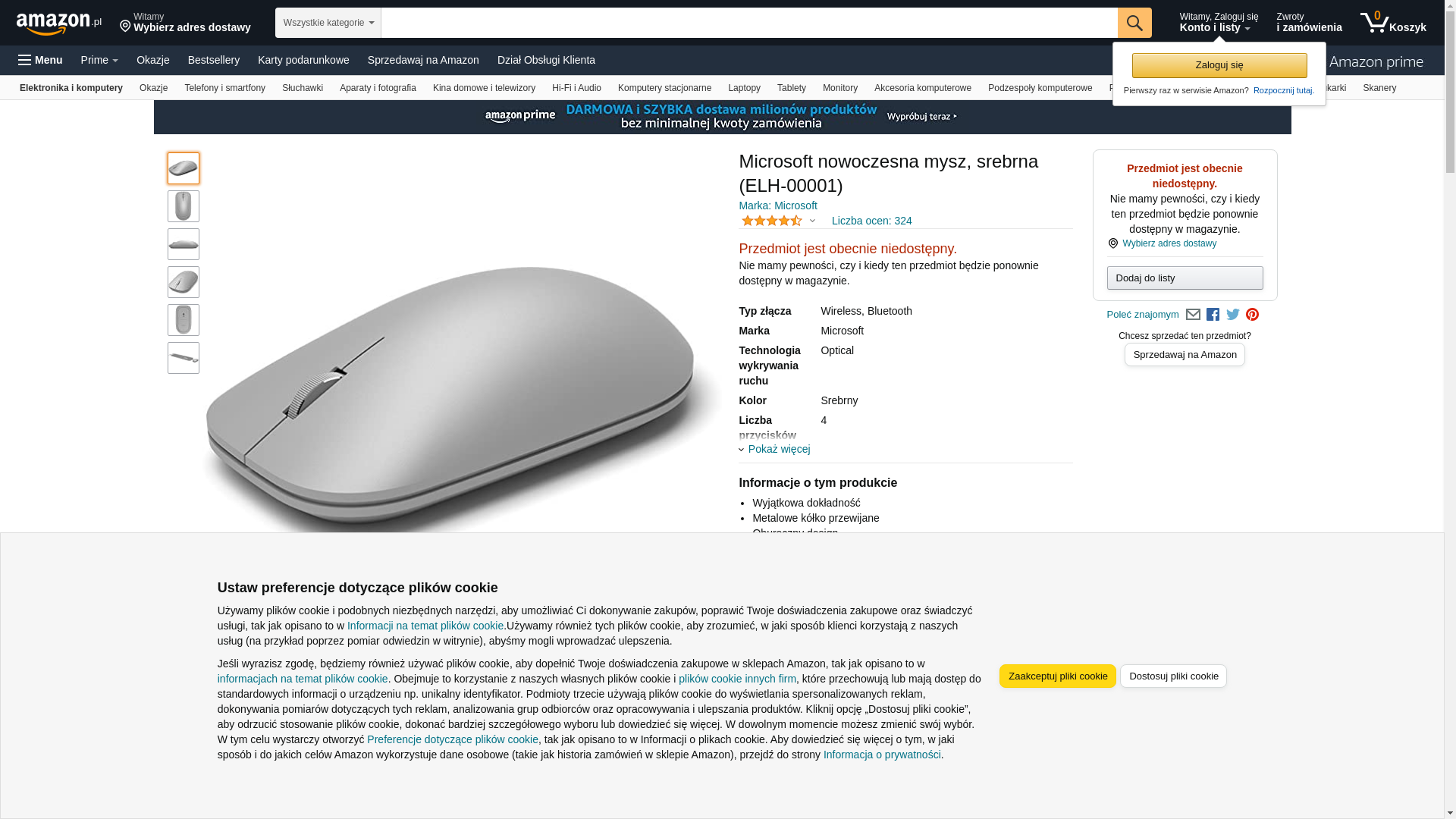Expand the Konto i listy dropdown
Image resolution: width=1456 pixels, height=819 pixels.
pyautogui.click(x=1219, y=23)
